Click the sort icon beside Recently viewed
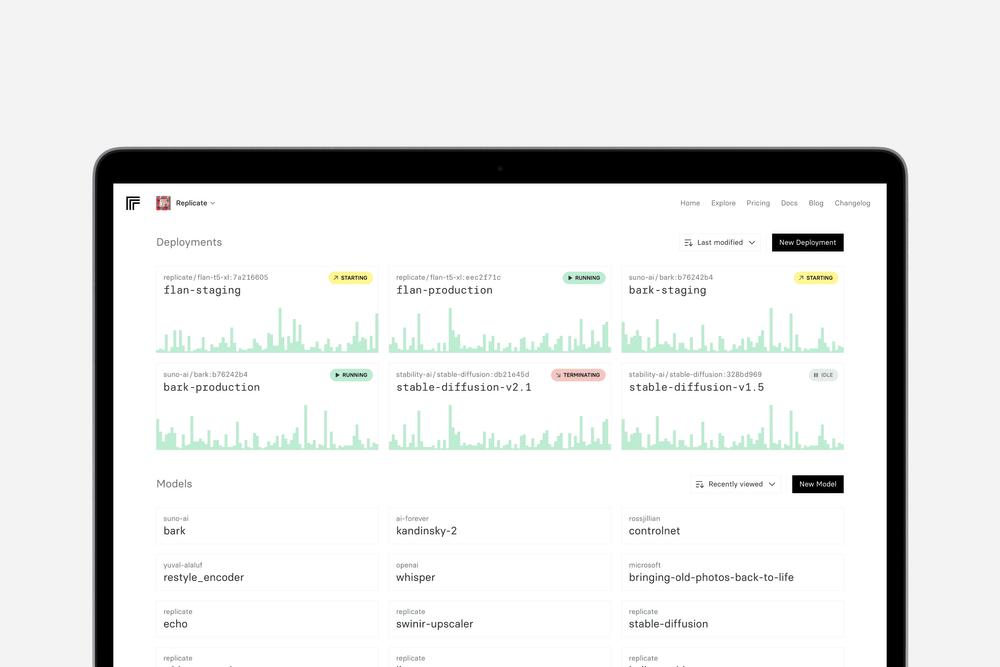This screenshot has height=667, width=1000. [700, 484]
